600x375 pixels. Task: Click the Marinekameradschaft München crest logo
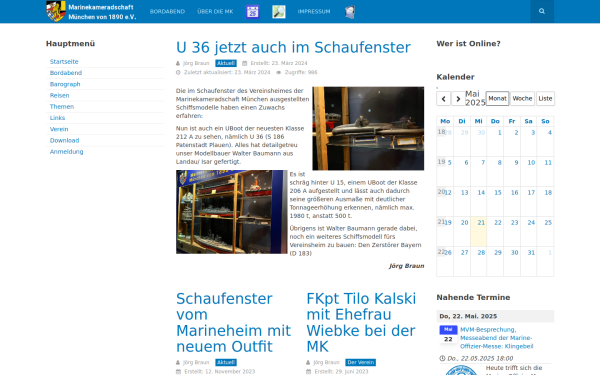pos(56,11)
